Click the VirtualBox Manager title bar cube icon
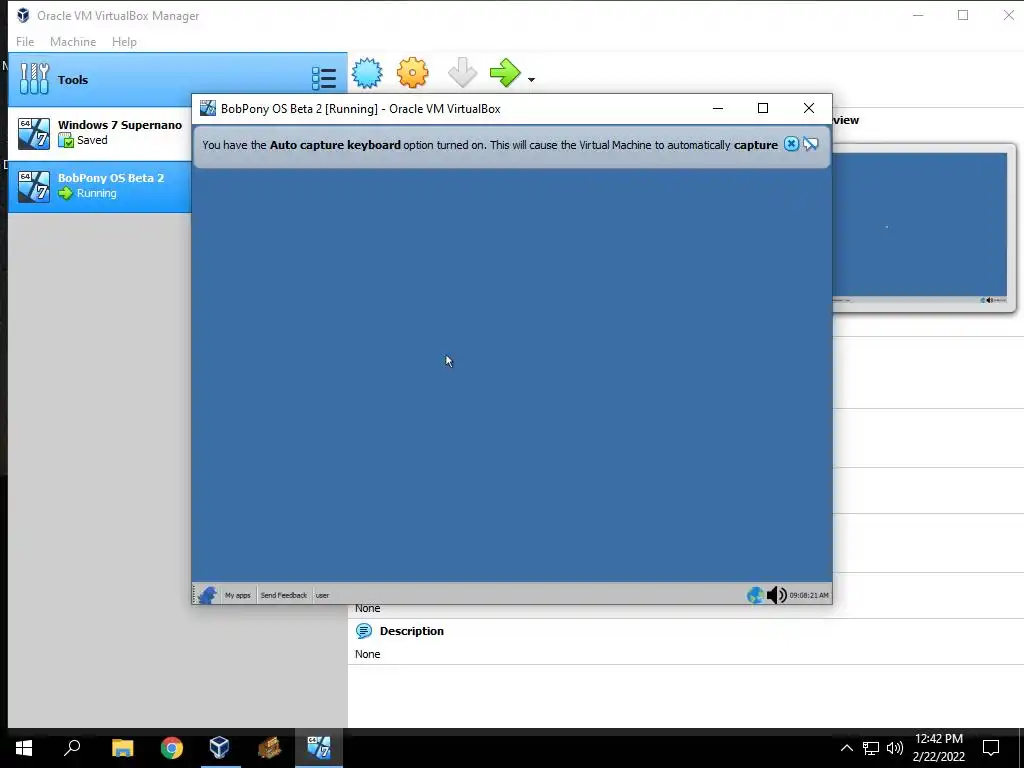1024x768 pixels. click(24, 15)
